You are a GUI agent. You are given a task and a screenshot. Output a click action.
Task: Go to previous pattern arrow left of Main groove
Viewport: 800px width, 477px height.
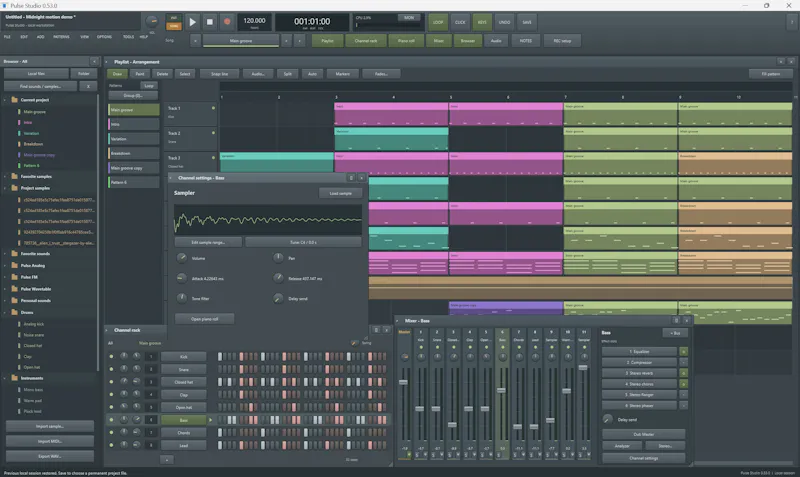(195, 41)
